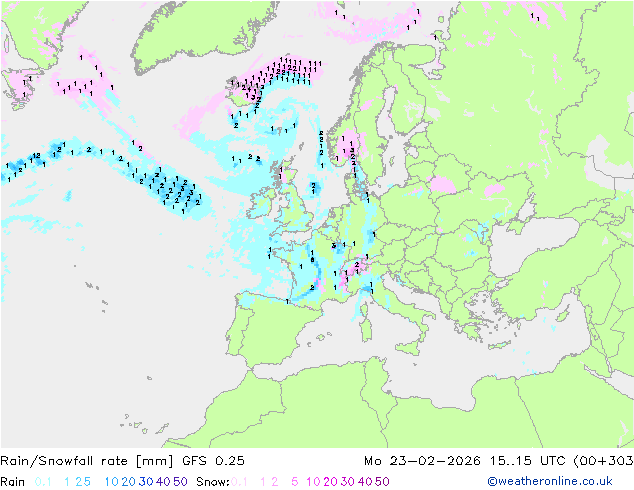634x490 pixels.
Task: Select the Snow legend value 10
Action: [313, 482]
